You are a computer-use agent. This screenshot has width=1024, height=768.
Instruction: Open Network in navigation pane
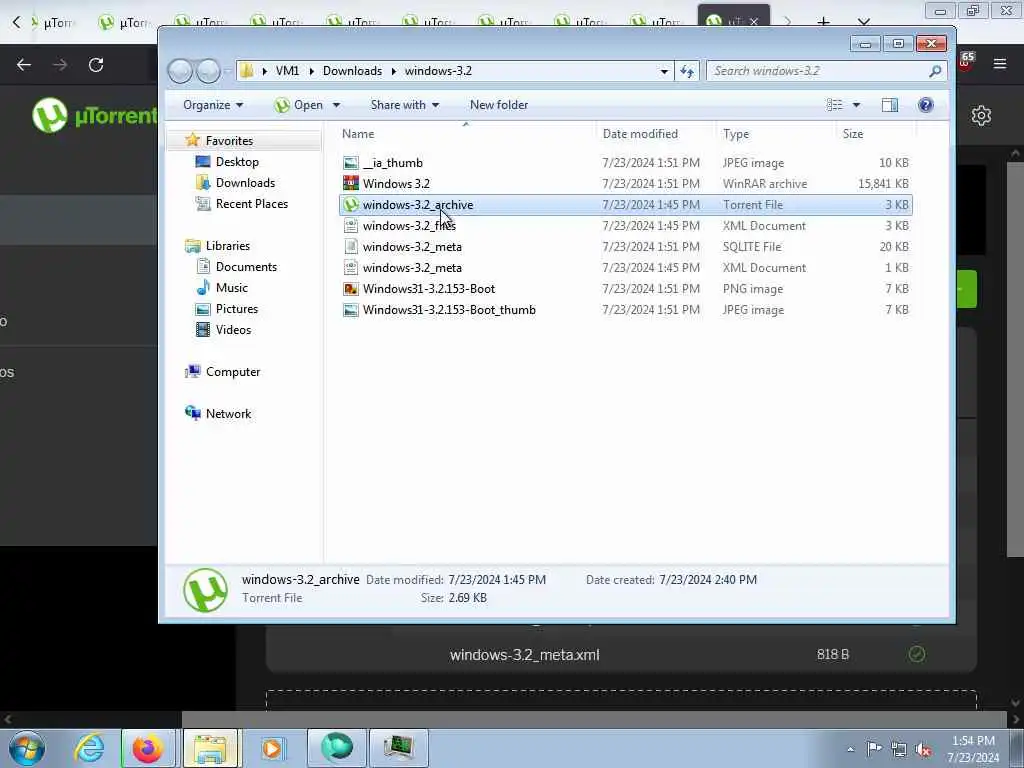(x=228, y=413)
